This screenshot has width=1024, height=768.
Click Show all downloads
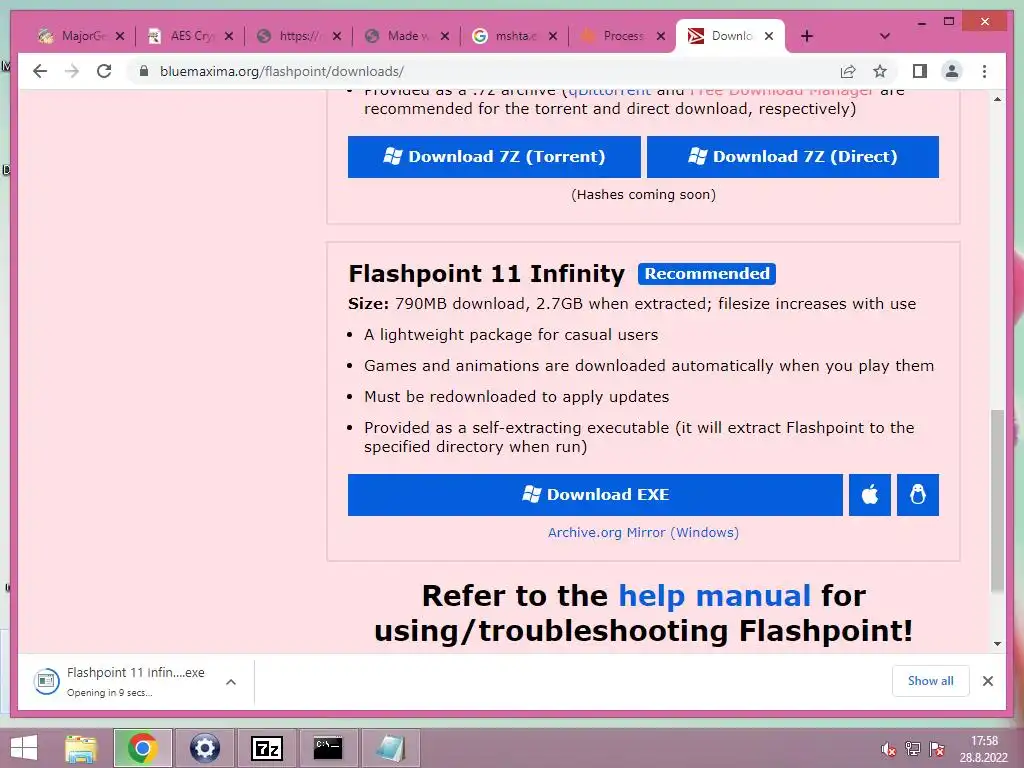click(931, 681)
